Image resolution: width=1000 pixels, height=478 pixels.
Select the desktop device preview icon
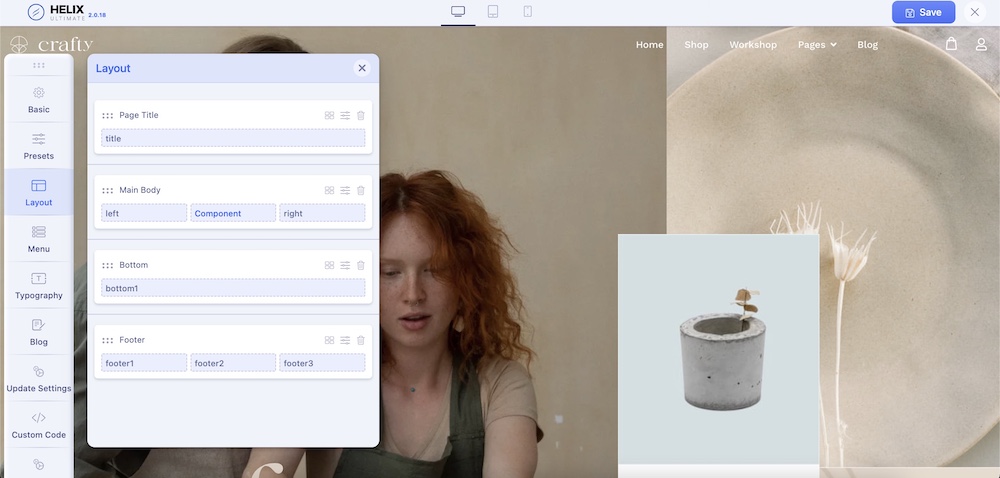(x=458, y=12)
